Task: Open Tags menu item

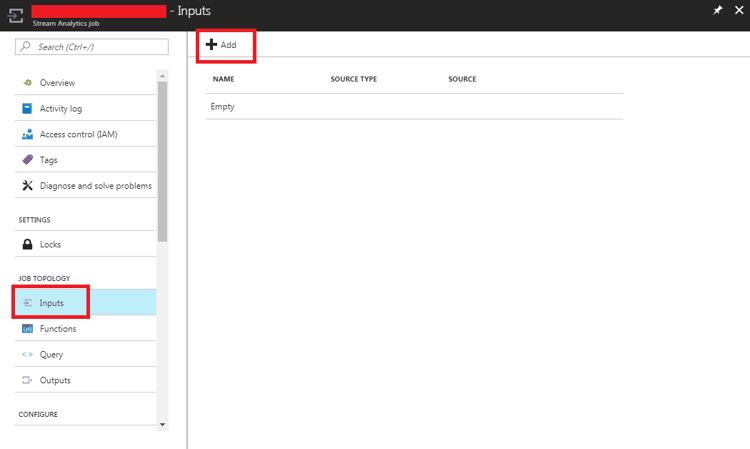Action: click(86, 160)
